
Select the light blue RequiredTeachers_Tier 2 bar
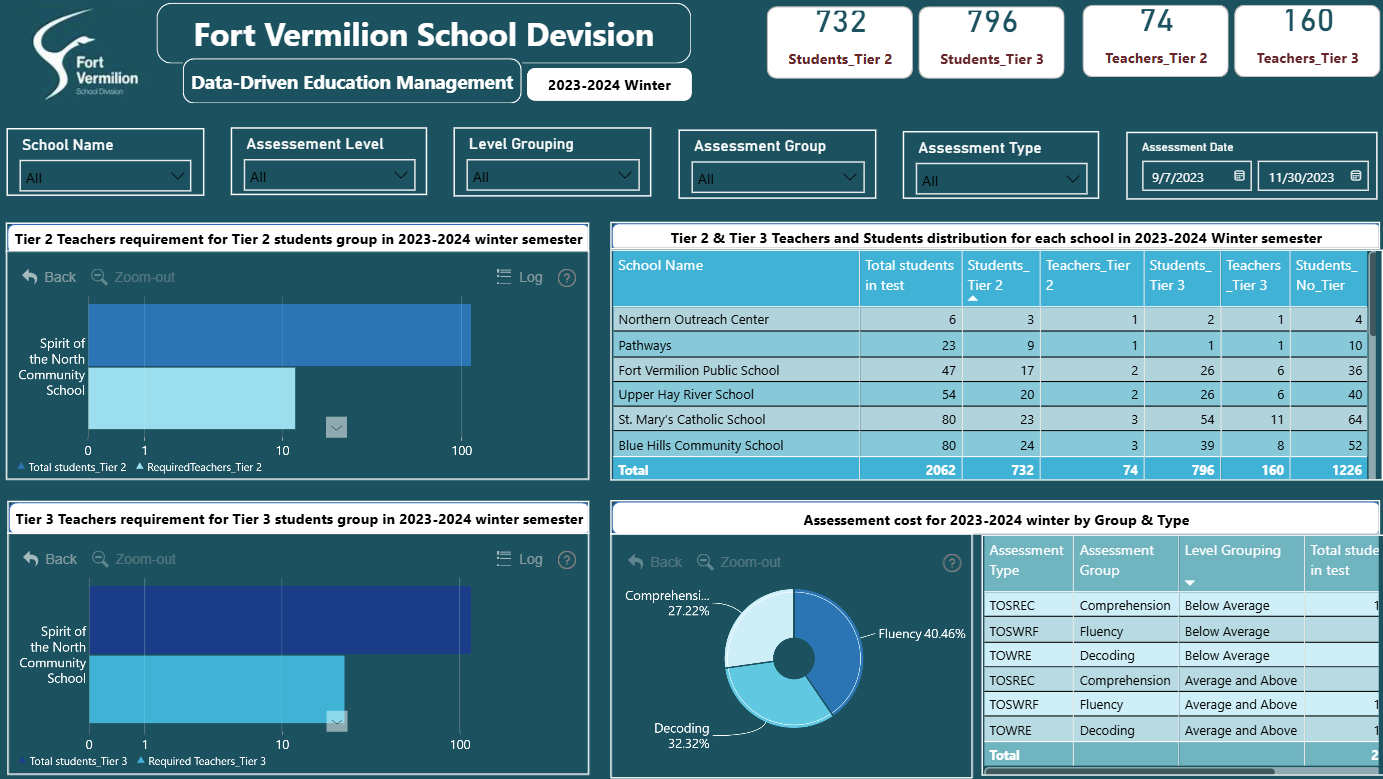tap(191, 398)
